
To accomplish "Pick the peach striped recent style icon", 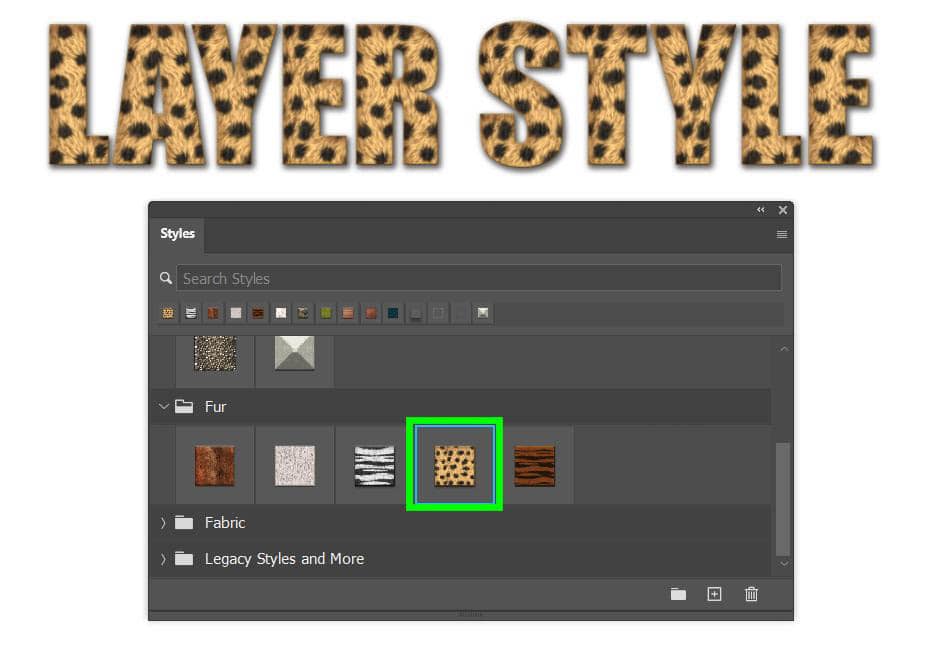I will [348, 313].
